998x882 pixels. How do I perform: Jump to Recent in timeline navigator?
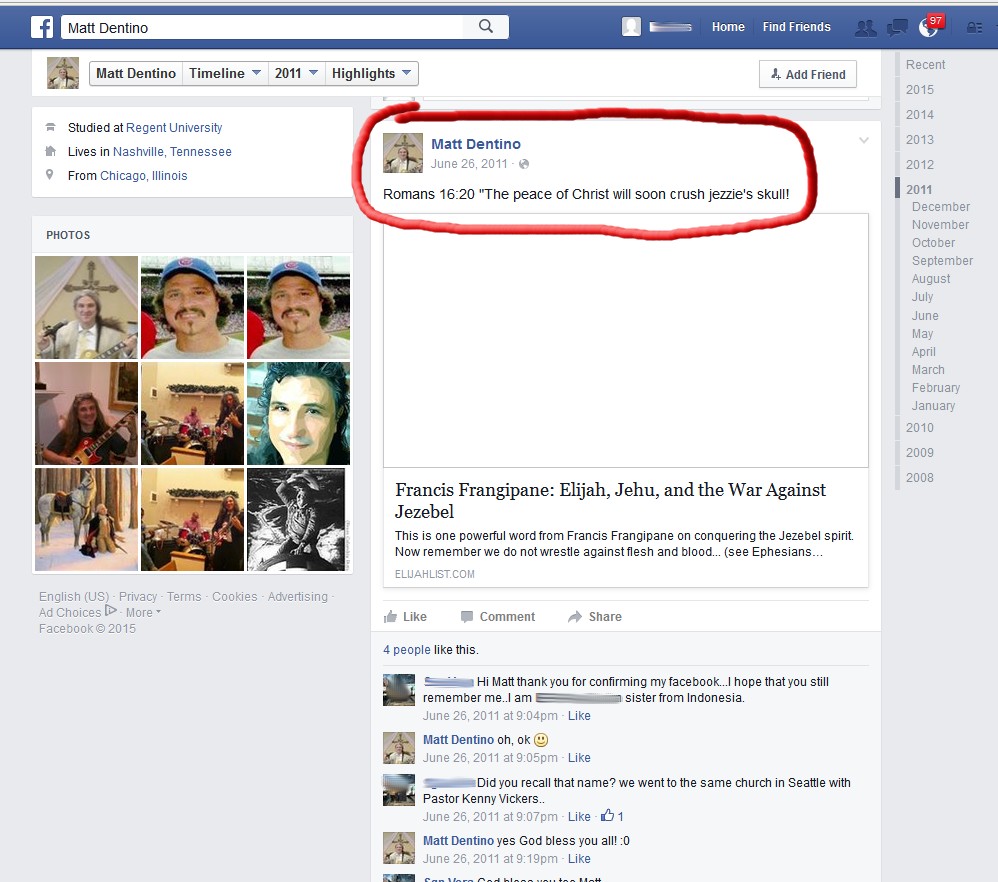coord(925,65)
